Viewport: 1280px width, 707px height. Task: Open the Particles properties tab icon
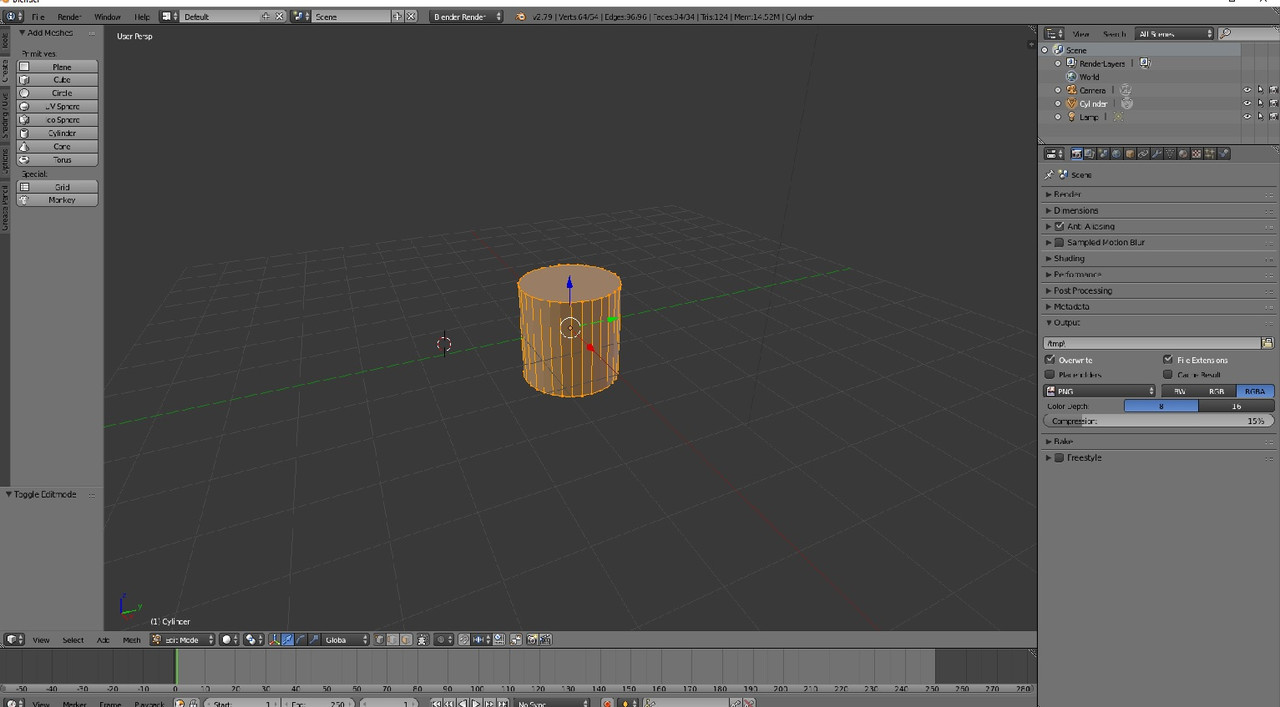(1210, 154)
